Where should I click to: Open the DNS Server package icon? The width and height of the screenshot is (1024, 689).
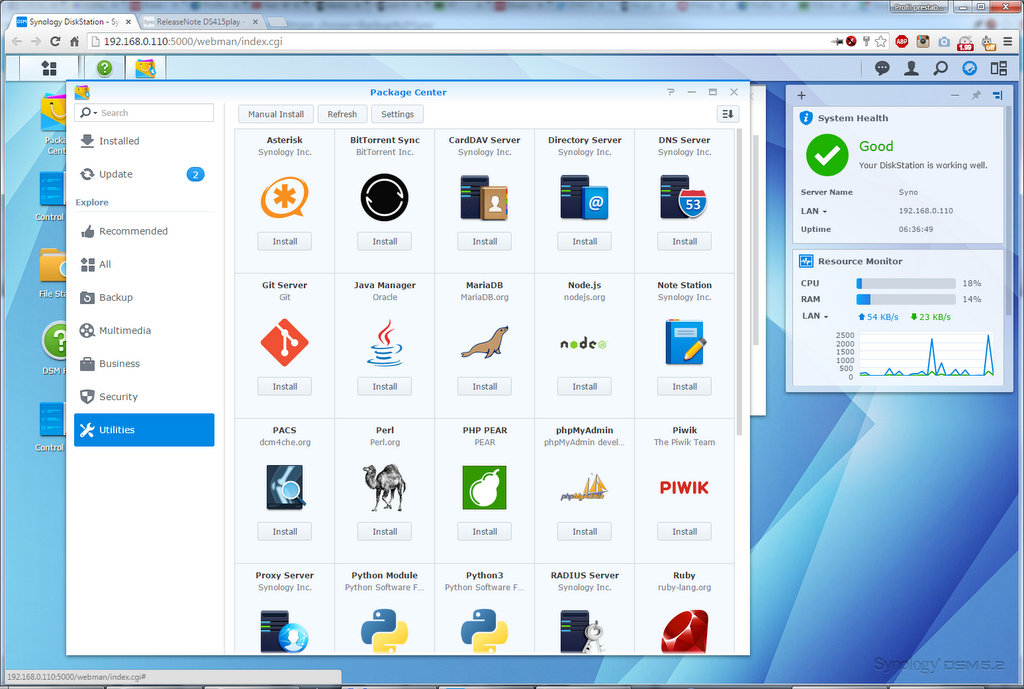(x=684, y=197)
